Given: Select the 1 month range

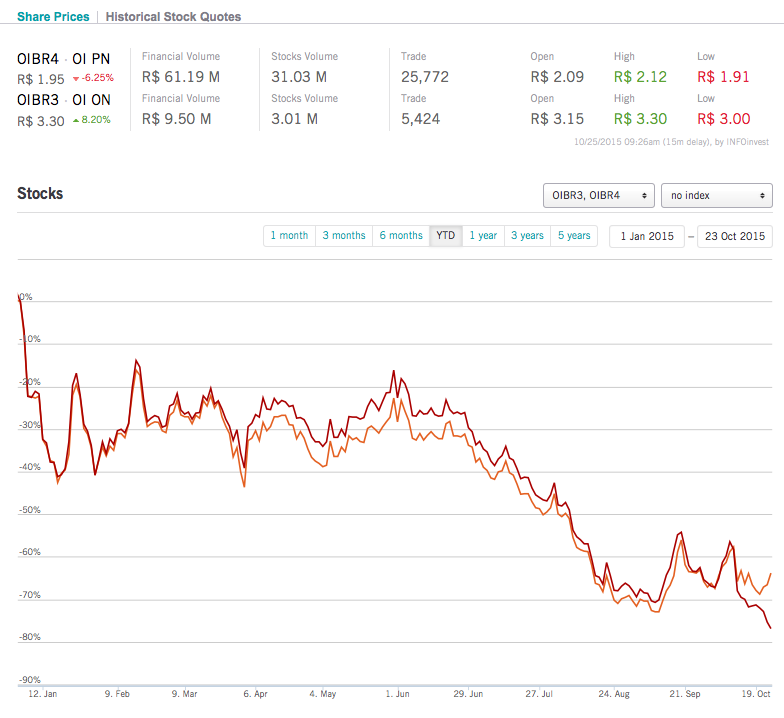Looking at the screenshot, I should (288, 236).
